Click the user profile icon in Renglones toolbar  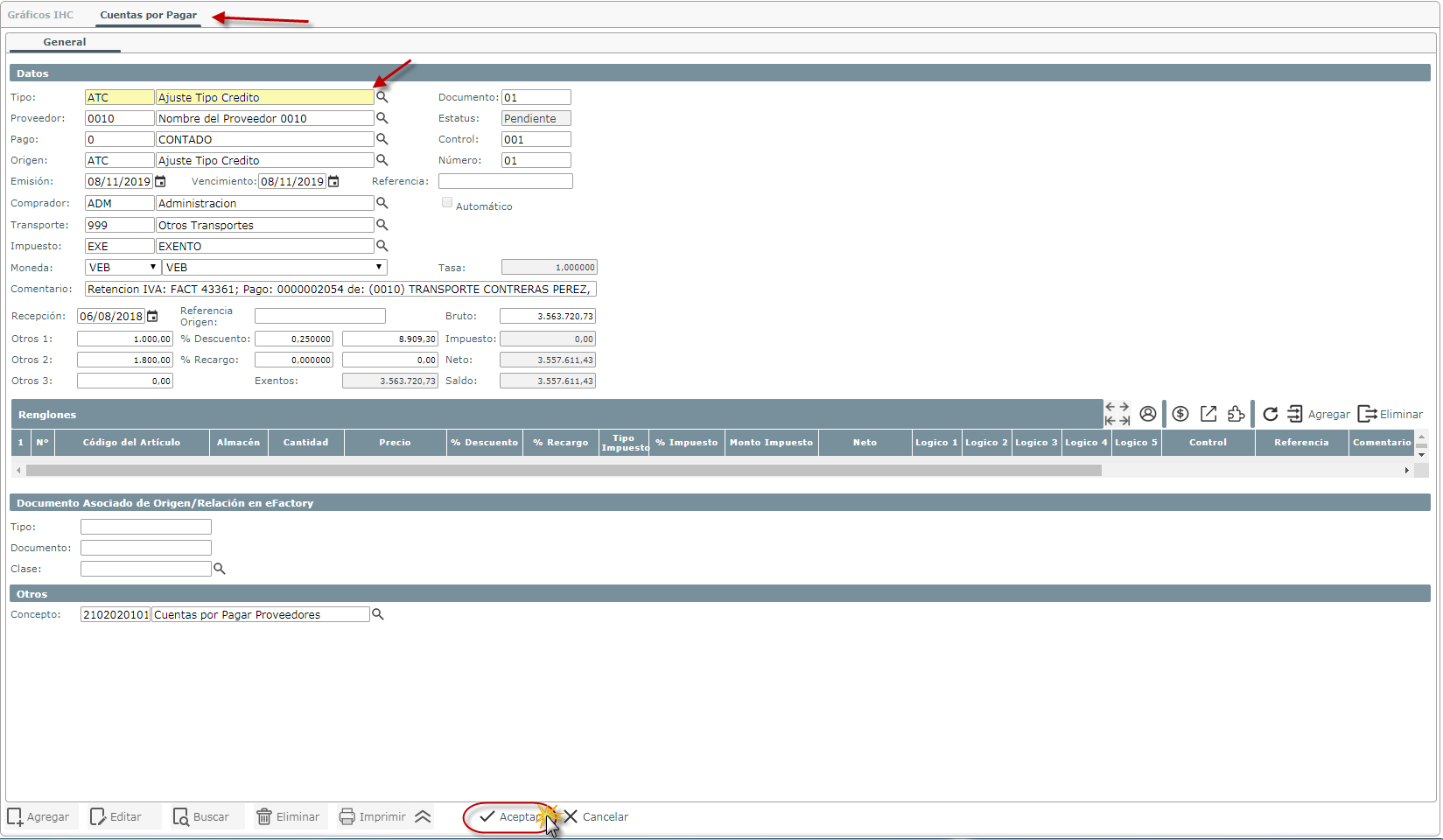click(1148, 414)
